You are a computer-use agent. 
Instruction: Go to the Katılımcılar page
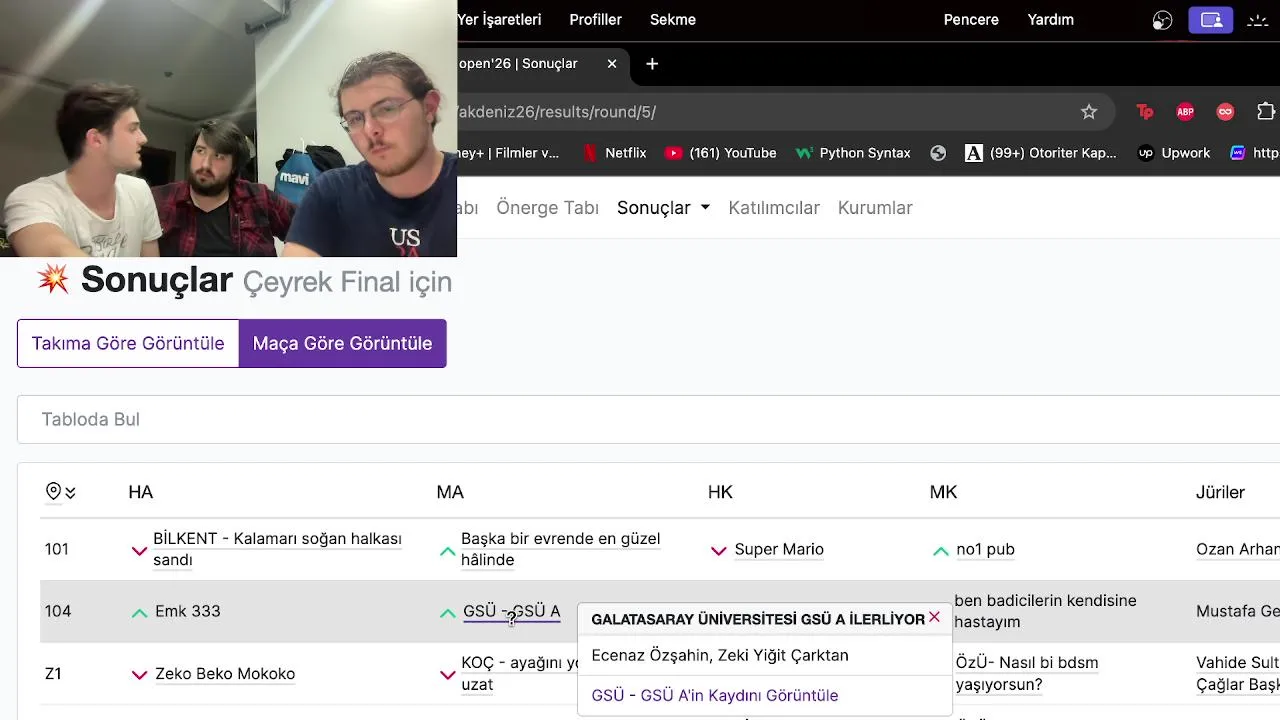pyautogui.click(x=774, y=208)
